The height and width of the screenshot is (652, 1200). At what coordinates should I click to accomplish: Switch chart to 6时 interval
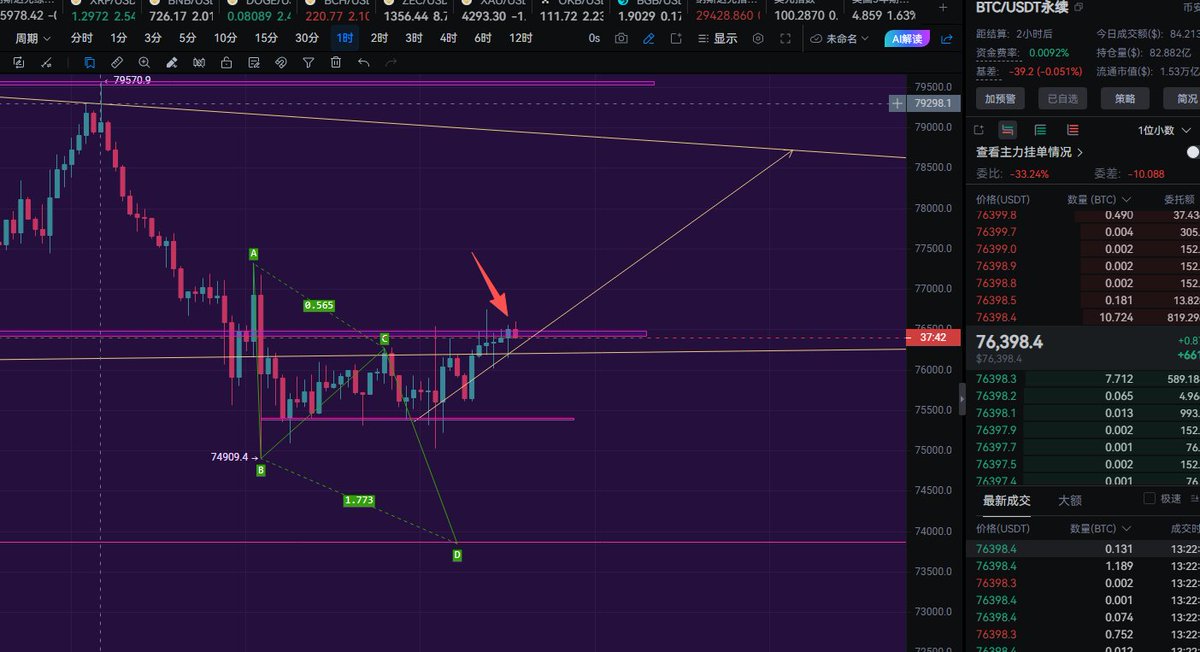pyautogui.click(x=483, y=38)
